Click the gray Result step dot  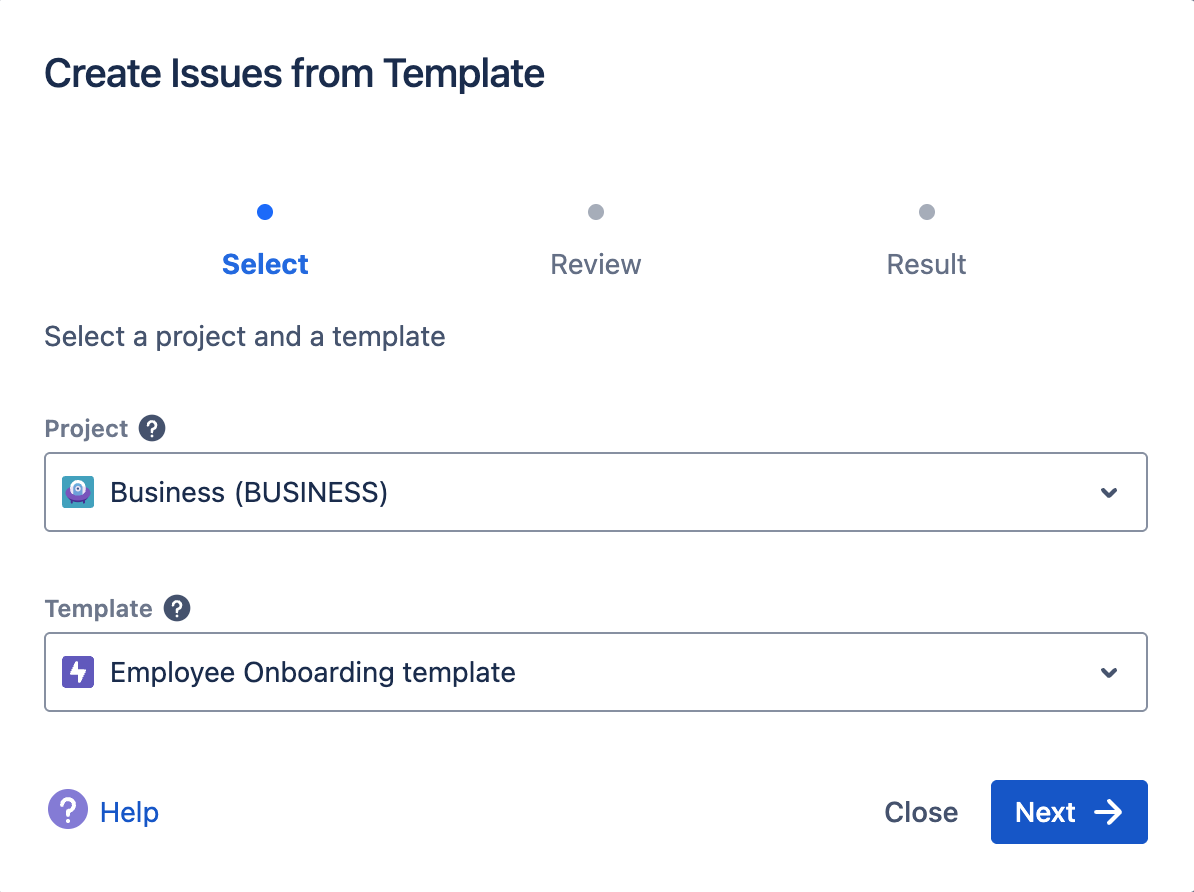[927, 212]
